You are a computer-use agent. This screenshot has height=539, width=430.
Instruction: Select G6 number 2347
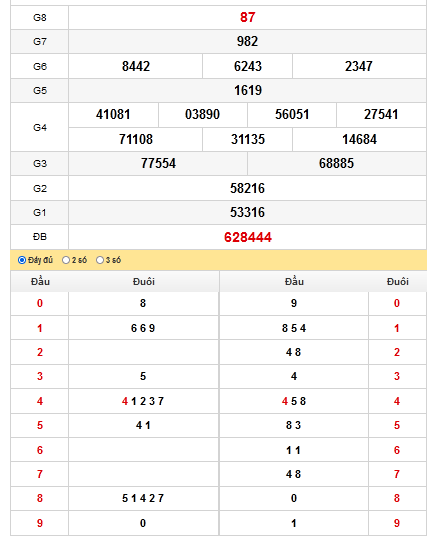(359, 66)
